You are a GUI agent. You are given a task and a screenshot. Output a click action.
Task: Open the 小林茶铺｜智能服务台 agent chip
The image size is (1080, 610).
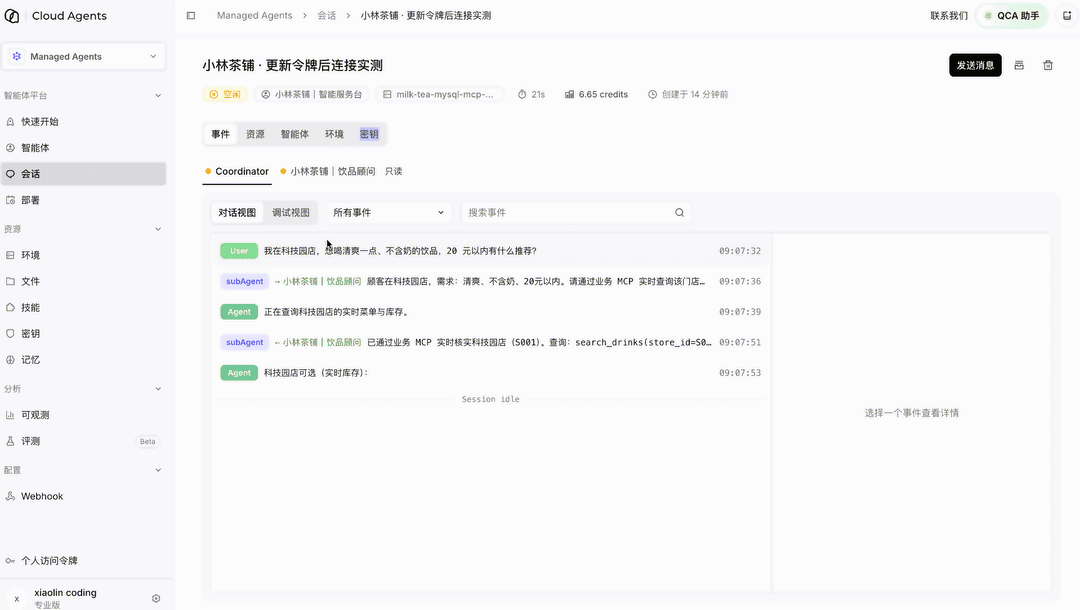312,94
